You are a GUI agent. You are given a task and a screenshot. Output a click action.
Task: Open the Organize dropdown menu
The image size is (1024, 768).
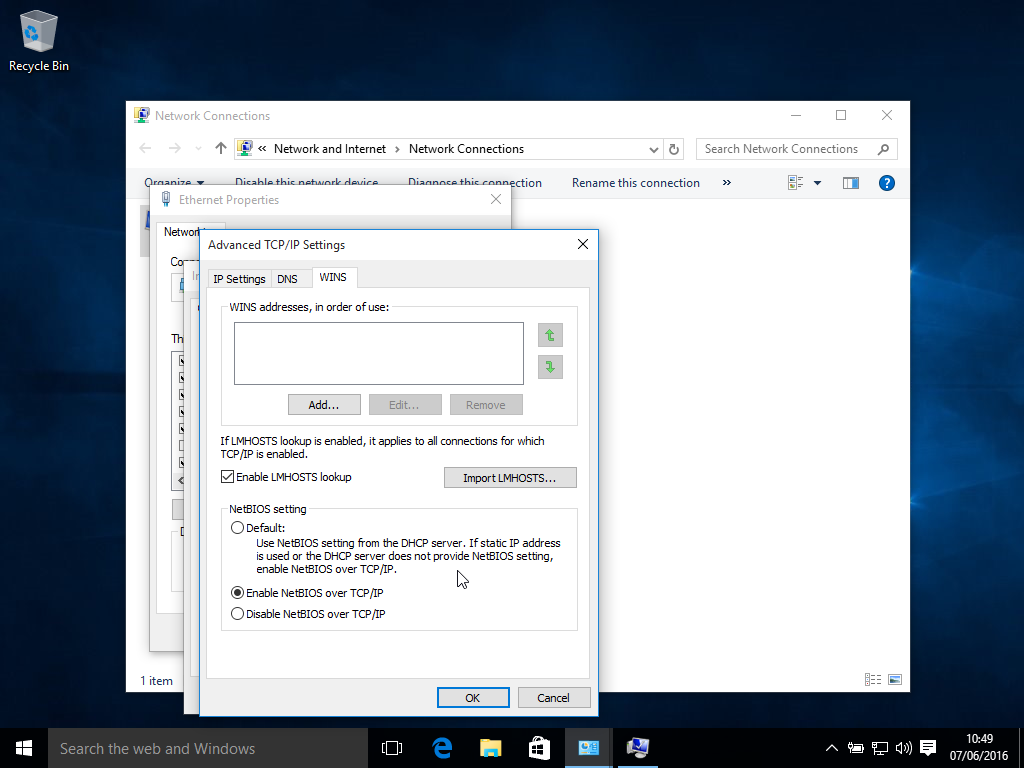[174, 183]
